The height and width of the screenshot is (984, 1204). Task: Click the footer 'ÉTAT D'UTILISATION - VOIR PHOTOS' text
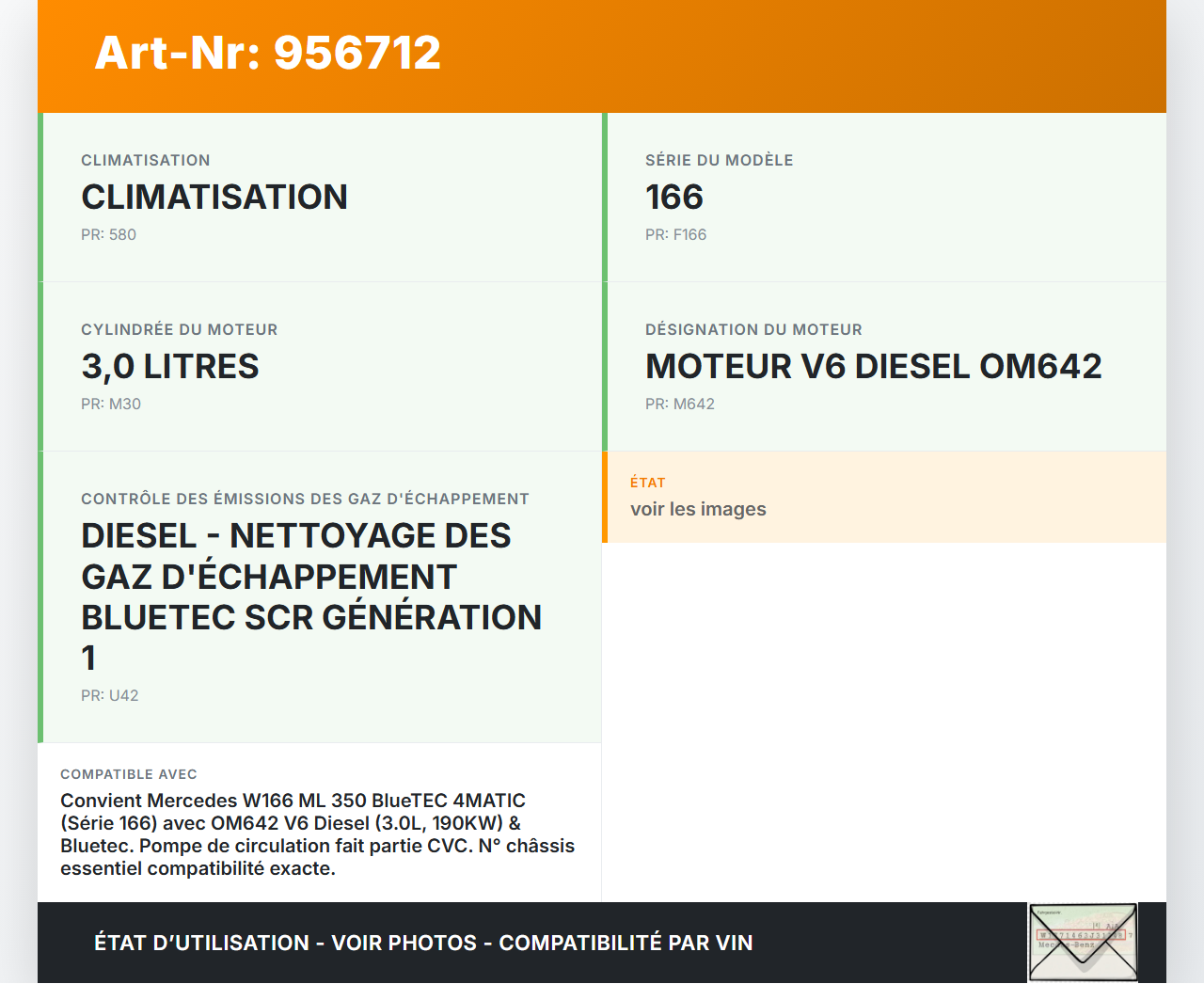tap(423, 943)
